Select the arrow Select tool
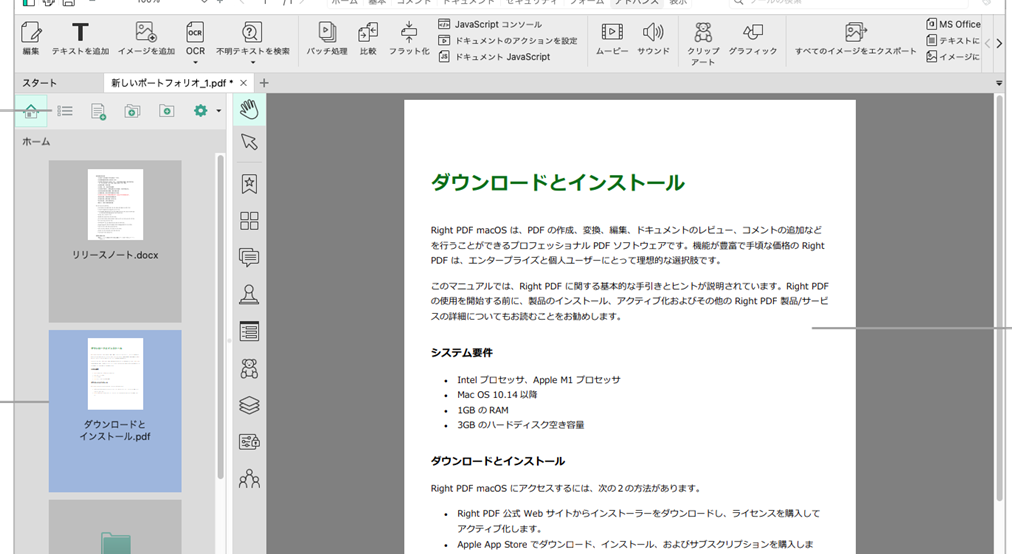This screenshot has height=554, width=1012. (249, 142)
